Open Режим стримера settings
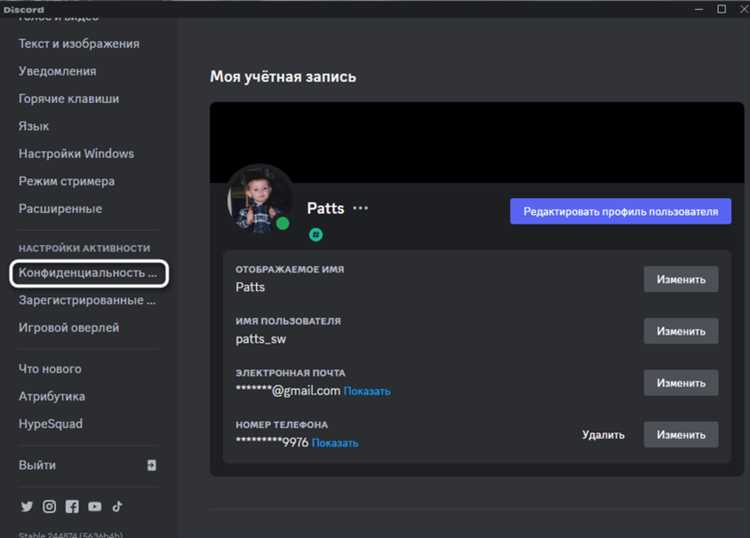This screenshot has width=750, height=538. pyautogui.click(x=66, y=181)
